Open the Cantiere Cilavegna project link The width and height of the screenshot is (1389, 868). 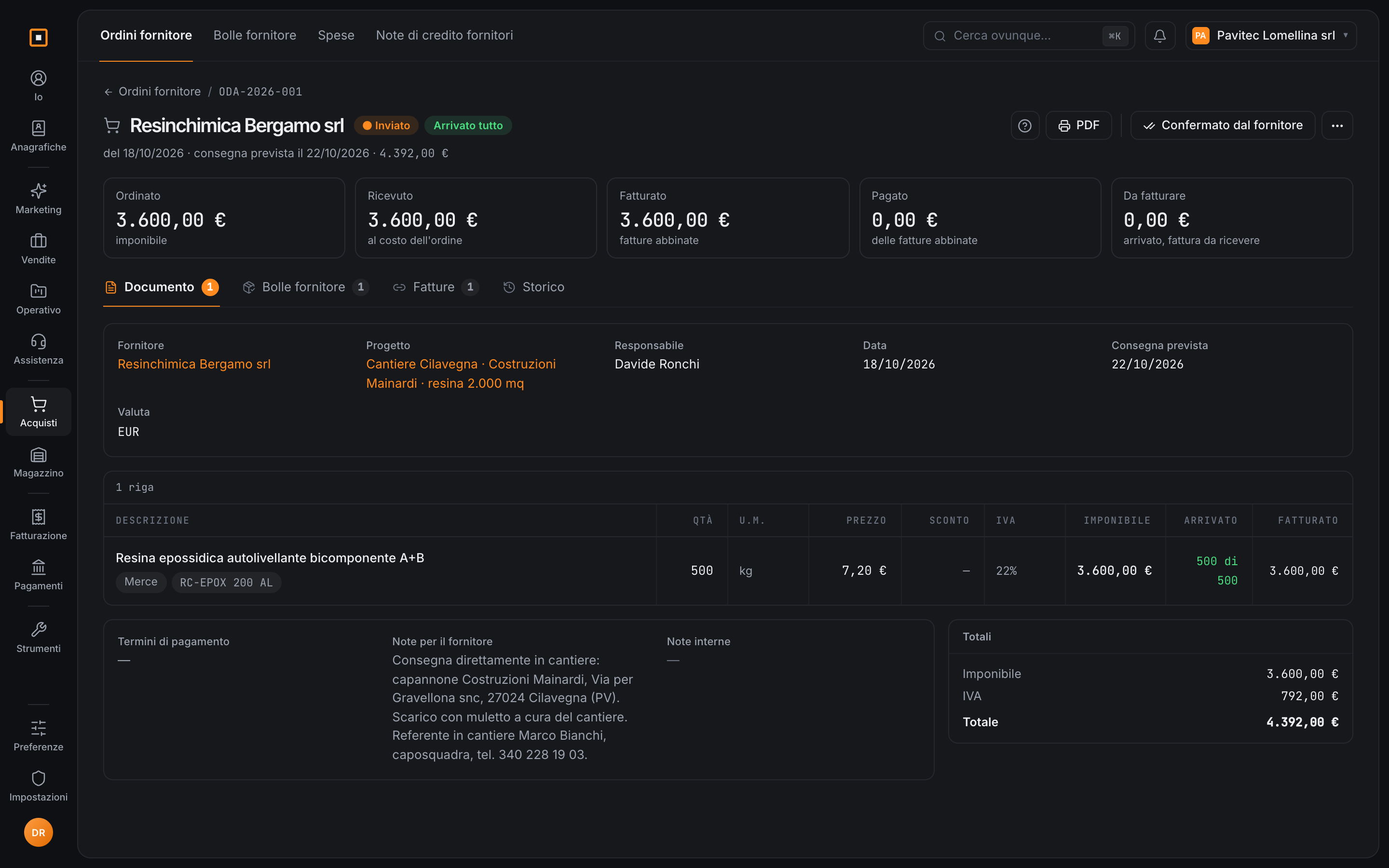tap(461, 374)
